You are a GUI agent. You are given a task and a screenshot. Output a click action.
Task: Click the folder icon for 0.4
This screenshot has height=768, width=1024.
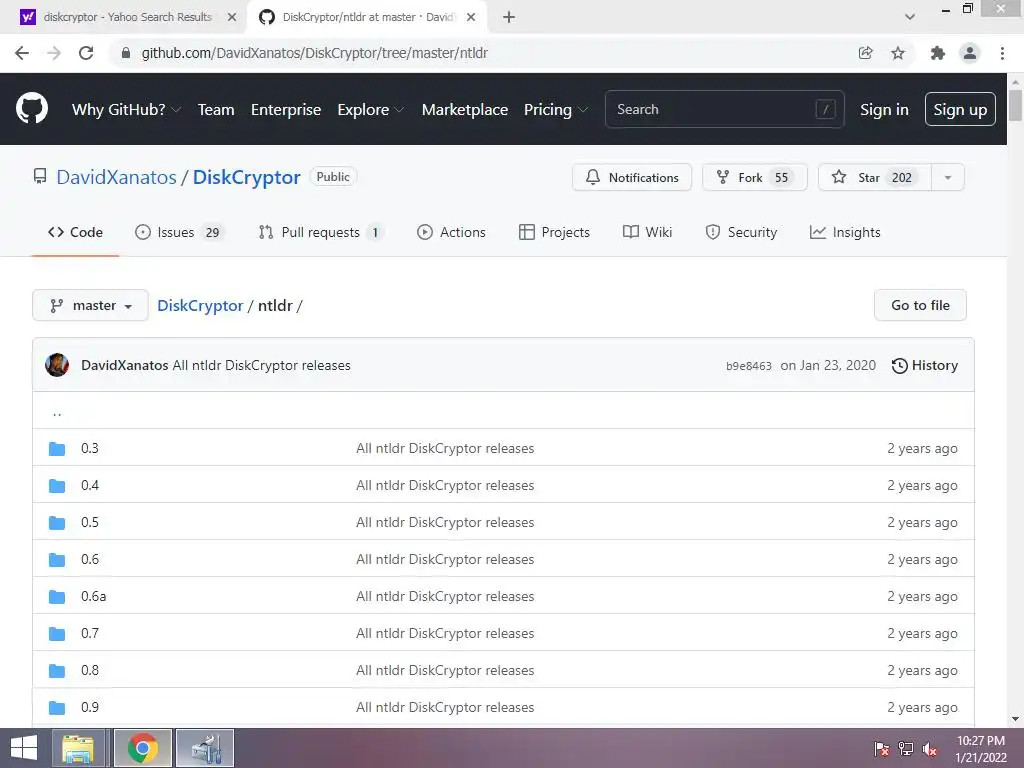tap(57, 485)
